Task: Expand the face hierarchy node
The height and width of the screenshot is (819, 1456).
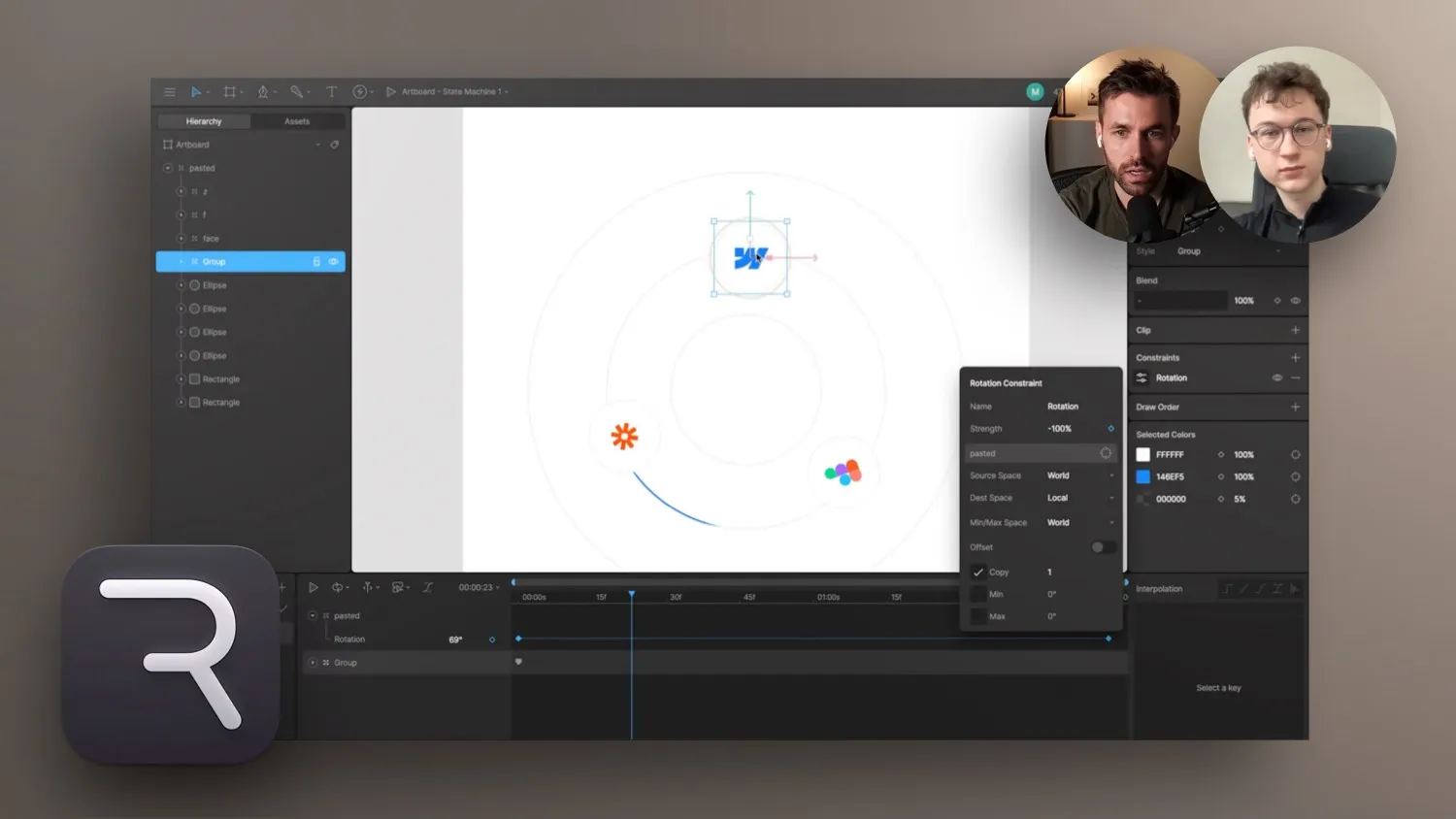Action: pos(181,239)
